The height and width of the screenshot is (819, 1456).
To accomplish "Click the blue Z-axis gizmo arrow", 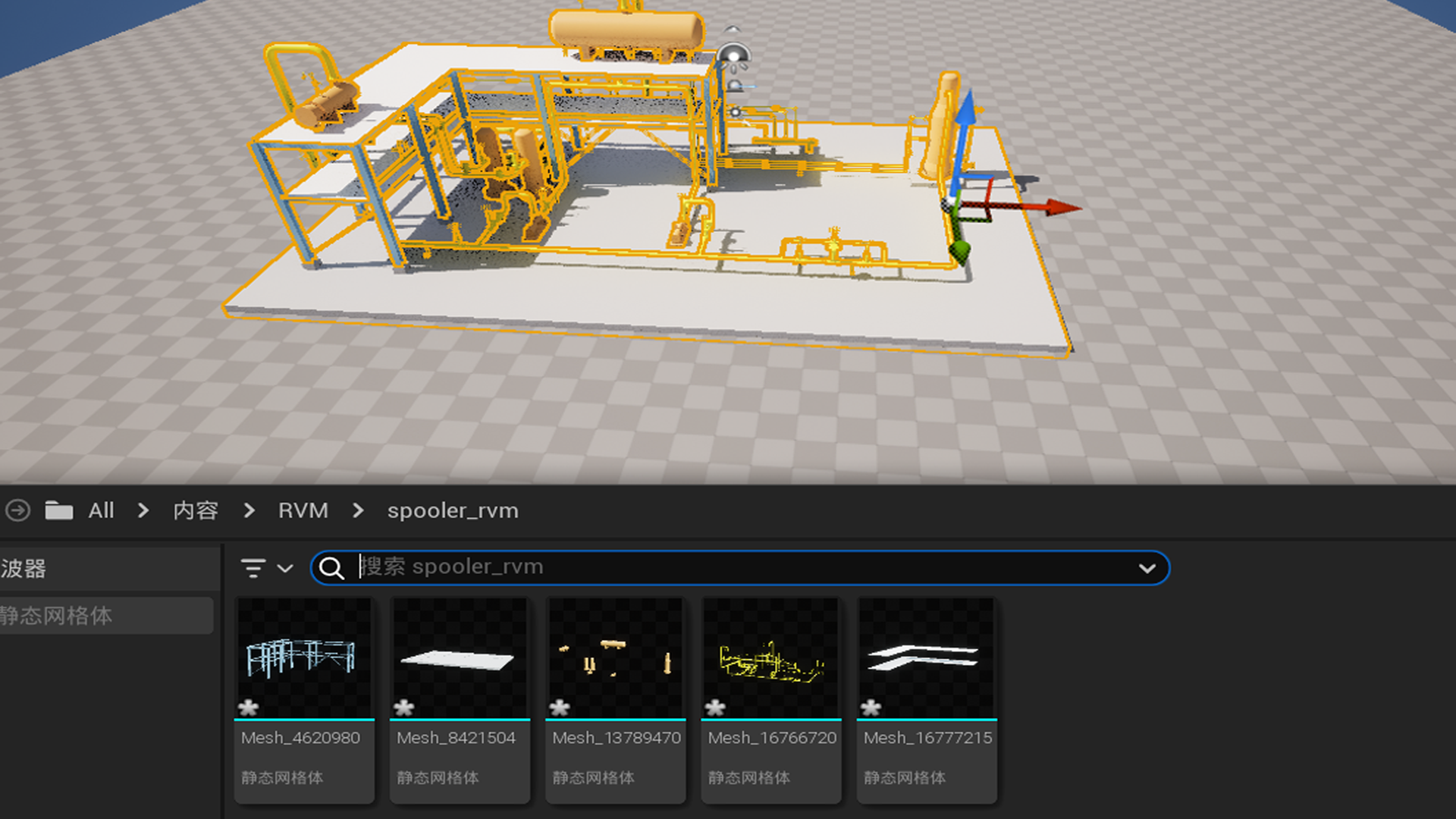I will click(x=965, y=106).
